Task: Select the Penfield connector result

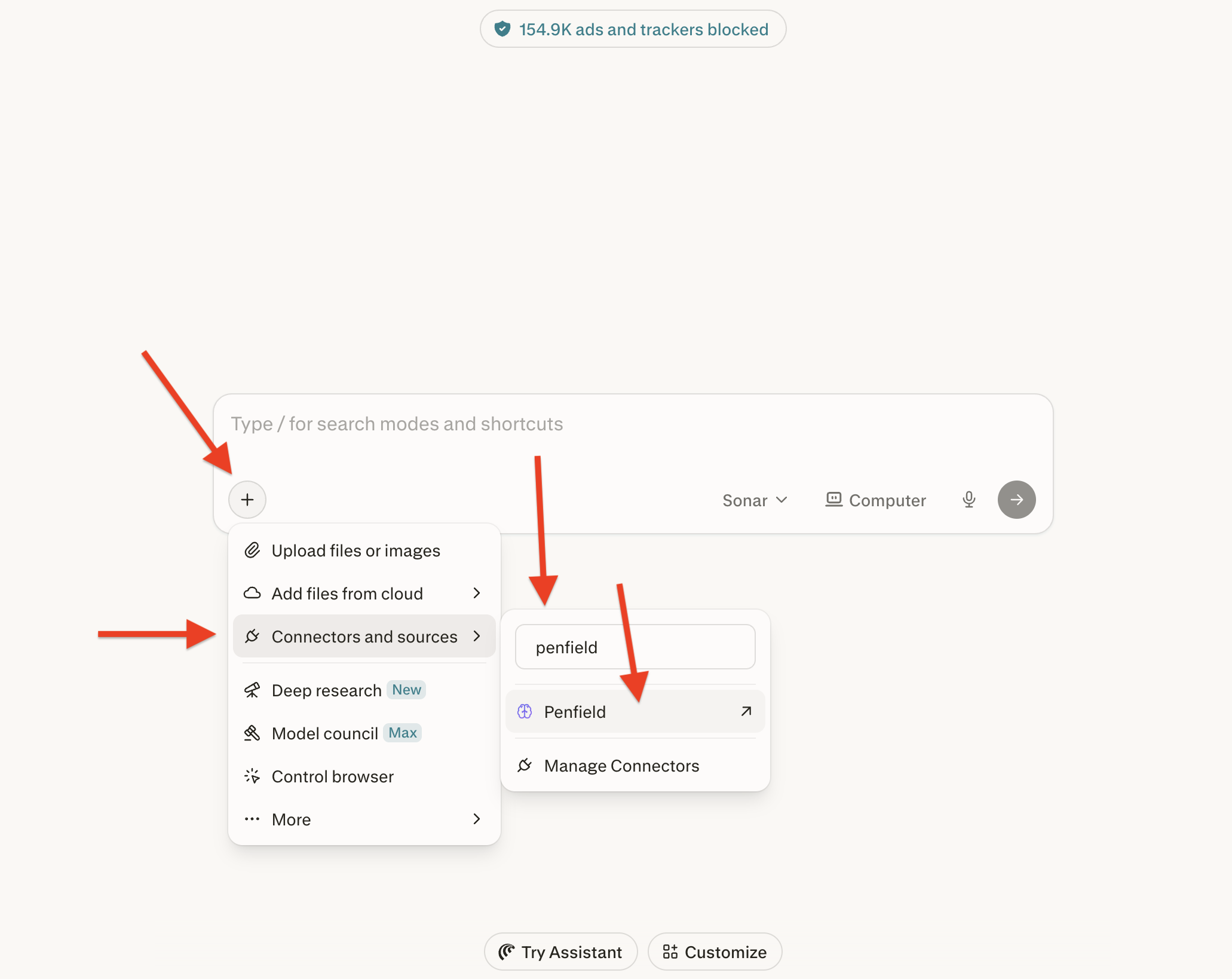Action: tap(635, 712)
